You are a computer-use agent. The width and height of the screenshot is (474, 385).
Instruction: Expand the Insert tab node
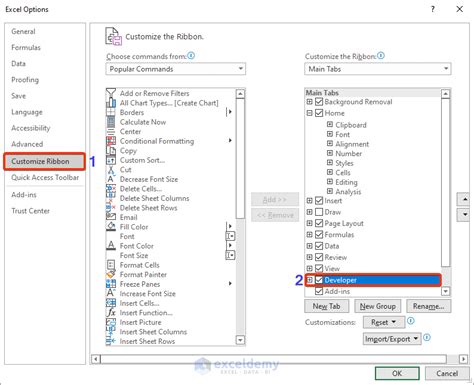tap(309, 201)
